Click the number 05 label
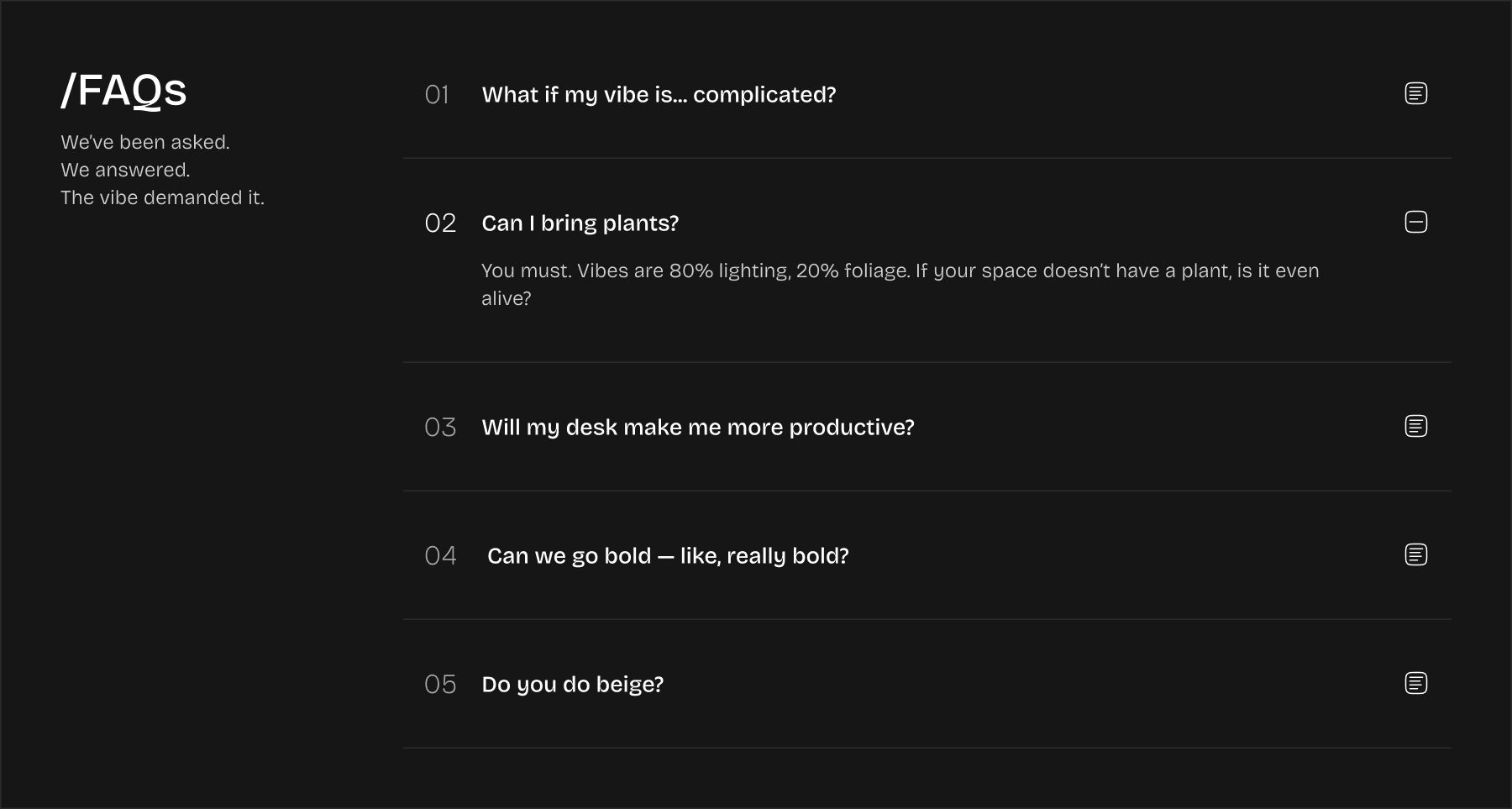The height and width of the screenshot is (809, 1512). pyautogui.click(x=440, y=685)
